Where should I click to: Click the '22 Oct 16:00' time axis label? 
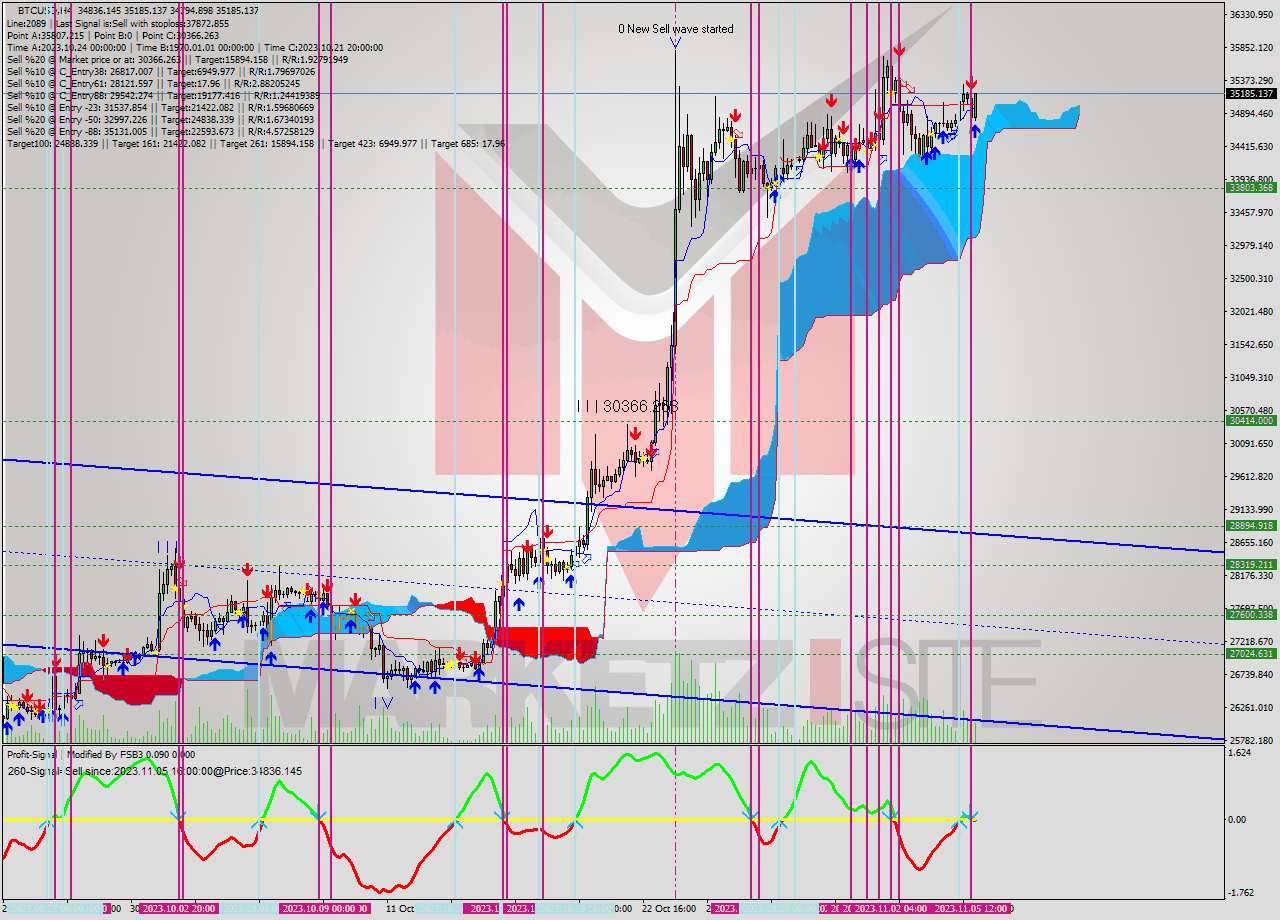(669, 909)
